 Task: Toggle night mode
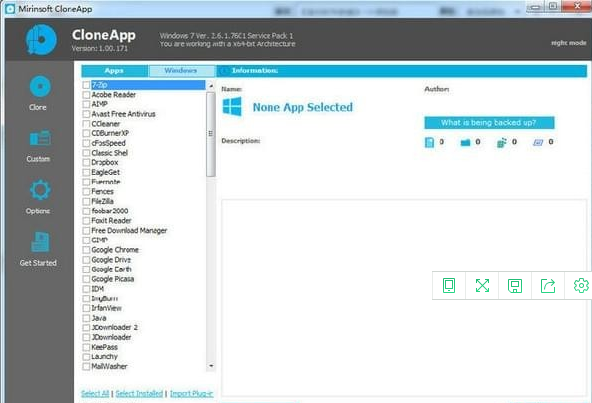pyautogui.click(x=569, y=43)
